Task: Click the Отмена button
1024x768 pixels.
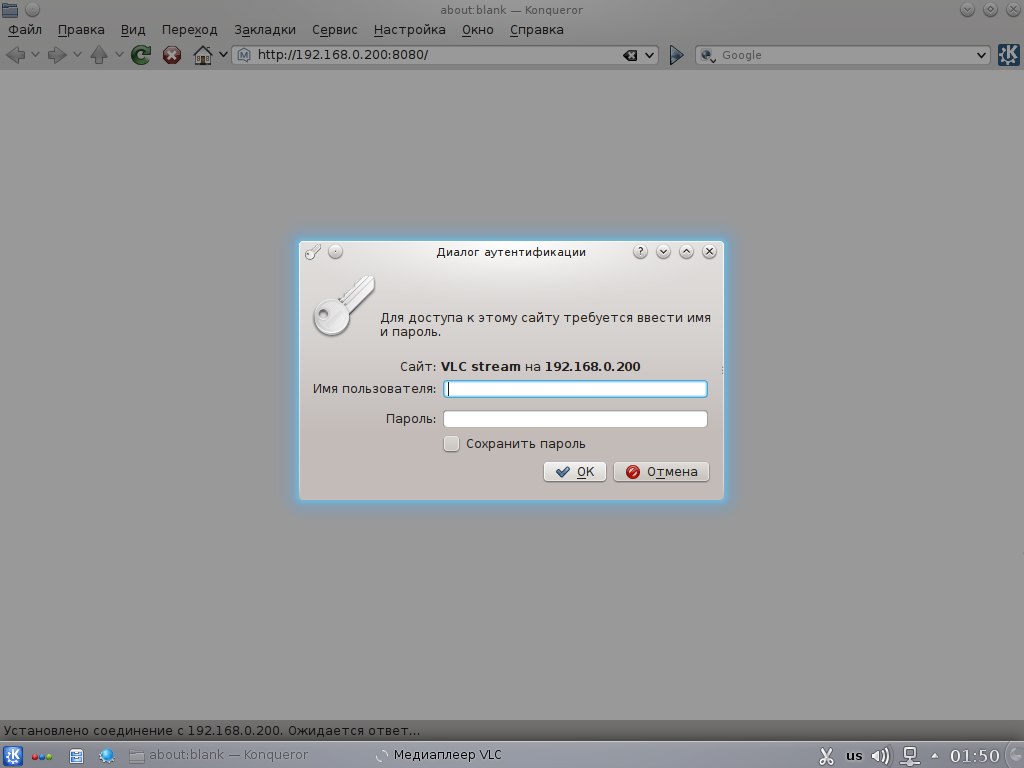Action: [x=661, y=472]
